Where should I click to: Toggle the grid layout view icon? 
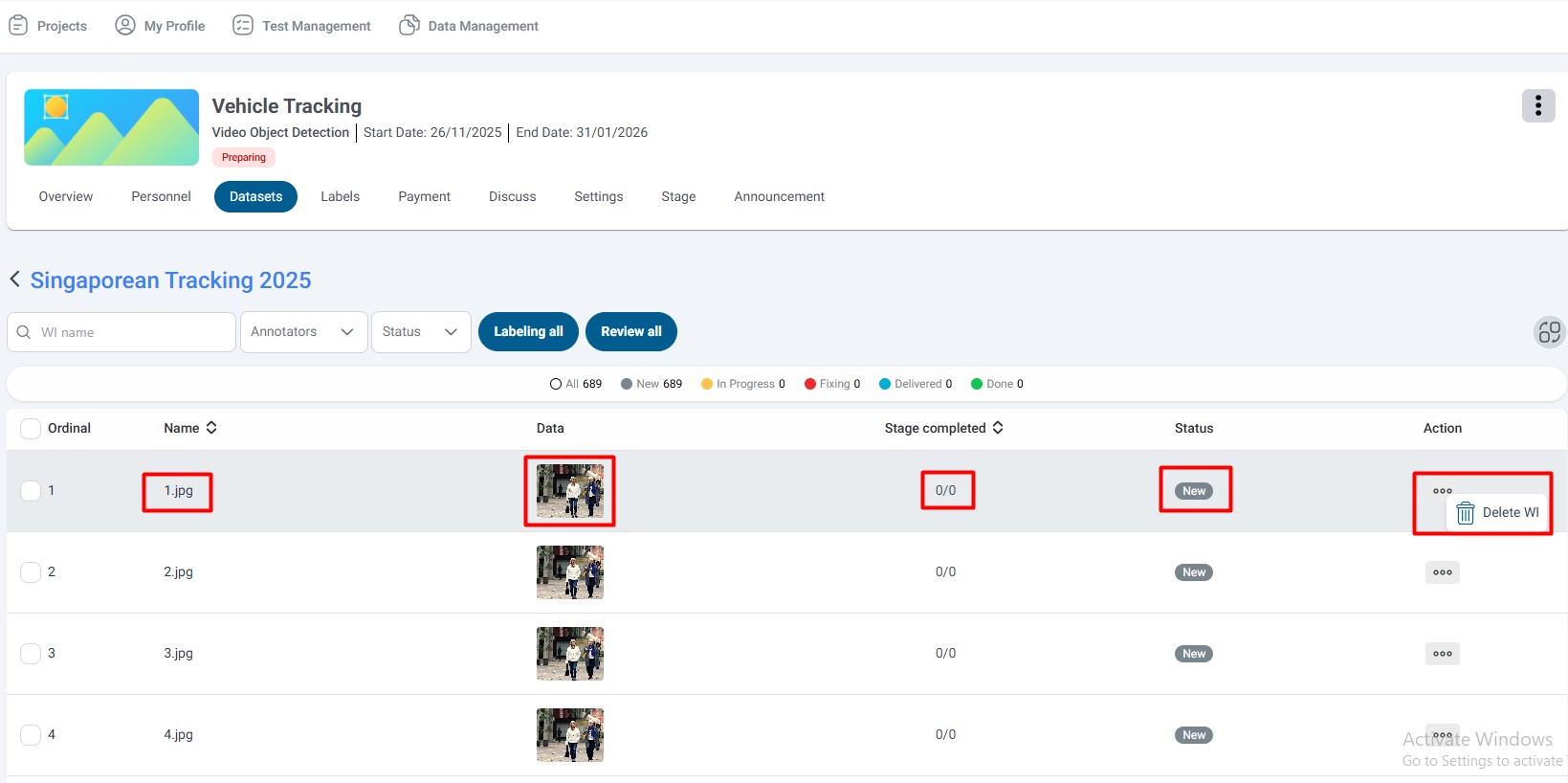point(1549,332)
